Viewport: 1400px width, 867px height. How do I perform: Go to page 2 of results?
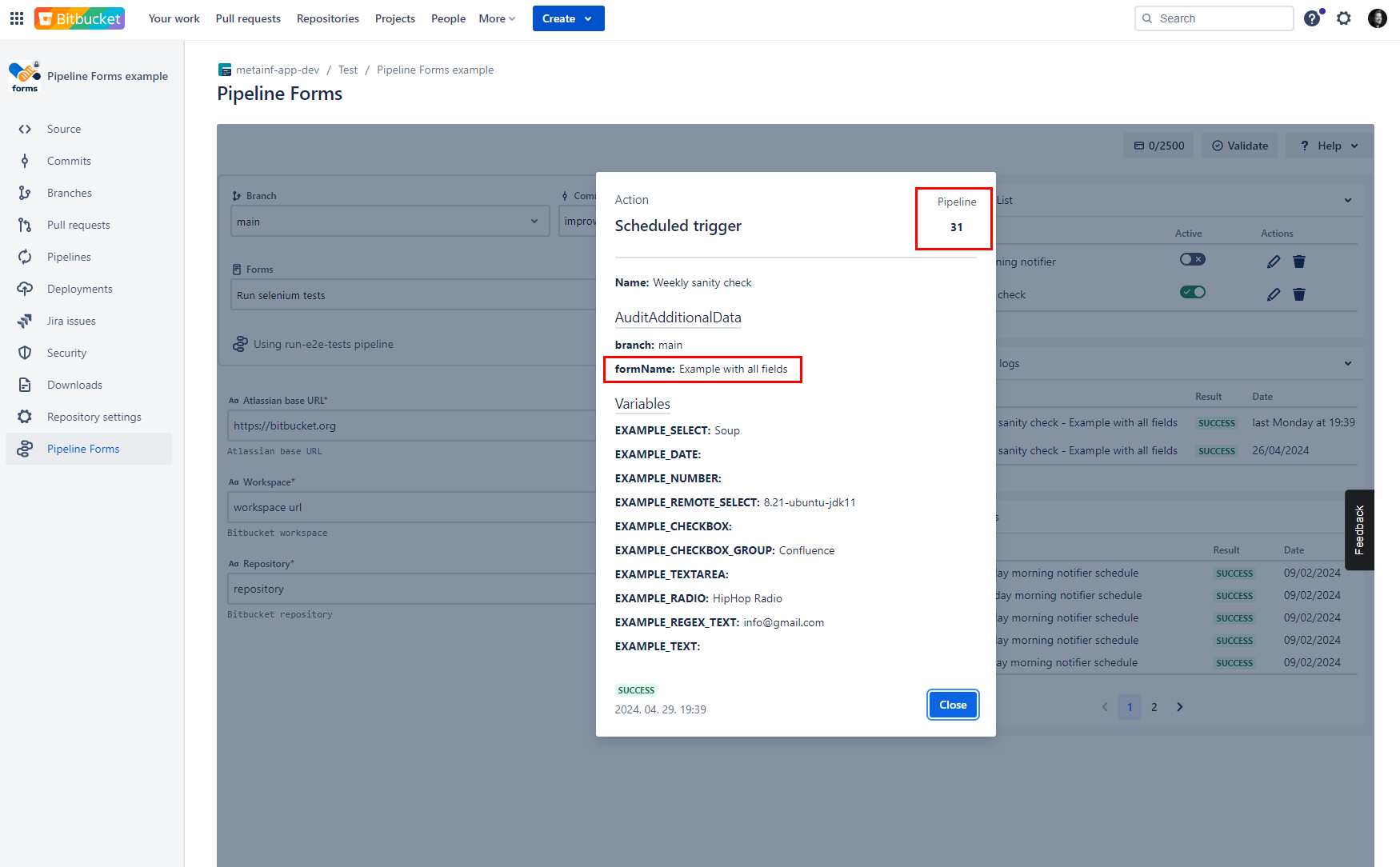(x=1154, y=707)
